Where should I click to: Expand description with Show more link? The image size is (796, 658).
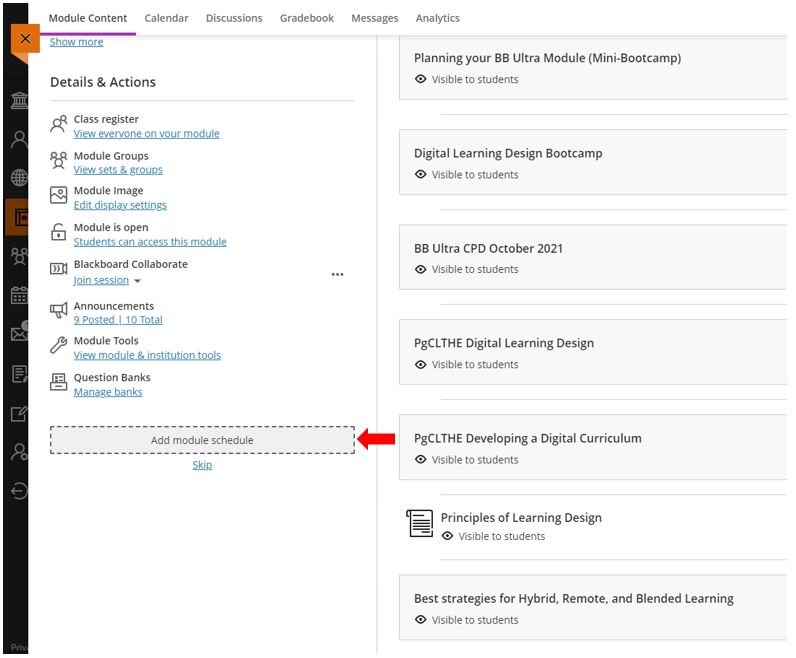coord(76,42)
